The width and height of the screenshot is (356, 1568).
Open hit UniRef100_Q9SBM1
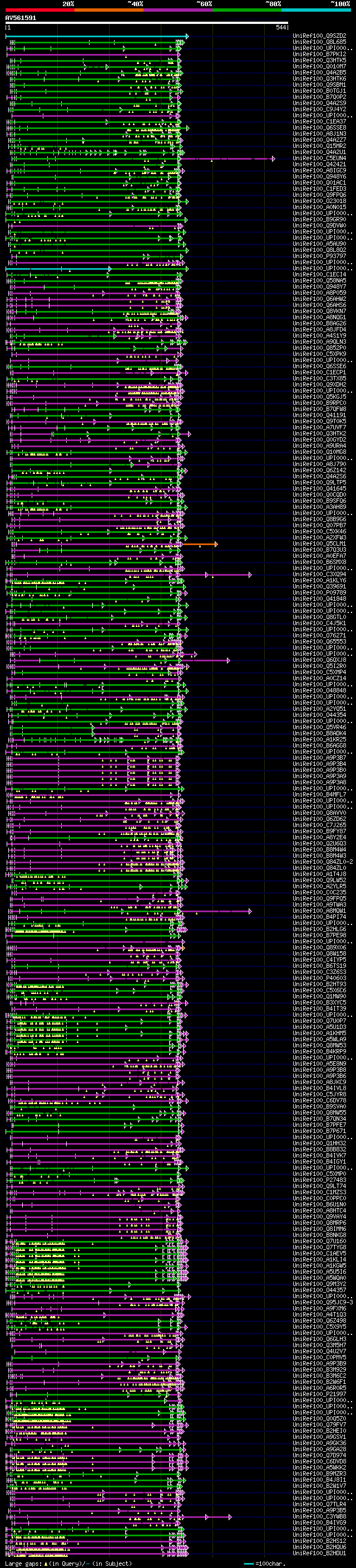coord(319,85)
